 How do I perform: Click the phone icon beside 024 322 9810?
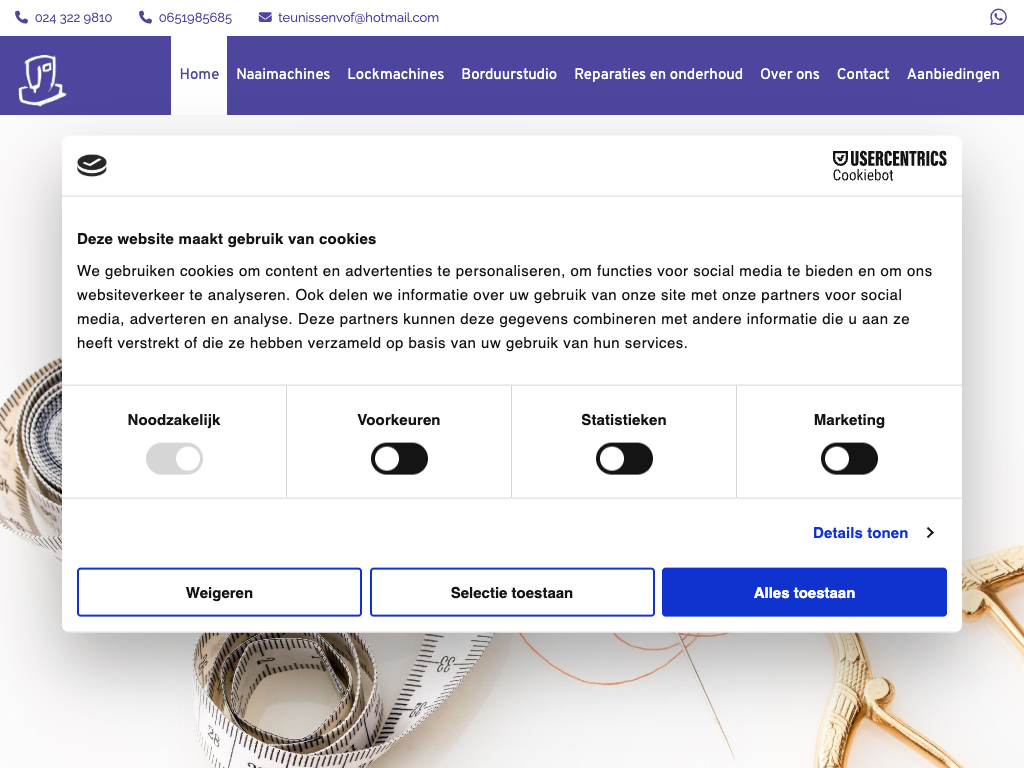(21, 17)
